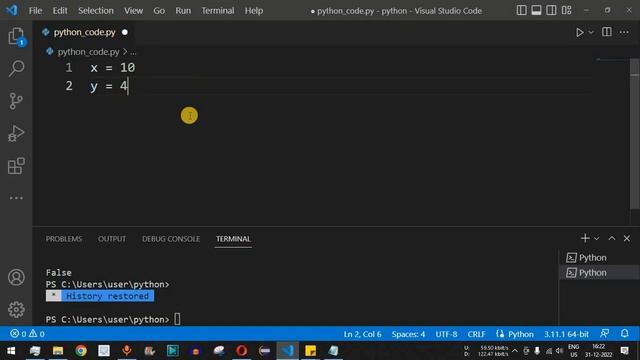The image size is (640, 360).
Task: Switch to the OUTPUT panel tab
Action: click(x=112, y=239)
